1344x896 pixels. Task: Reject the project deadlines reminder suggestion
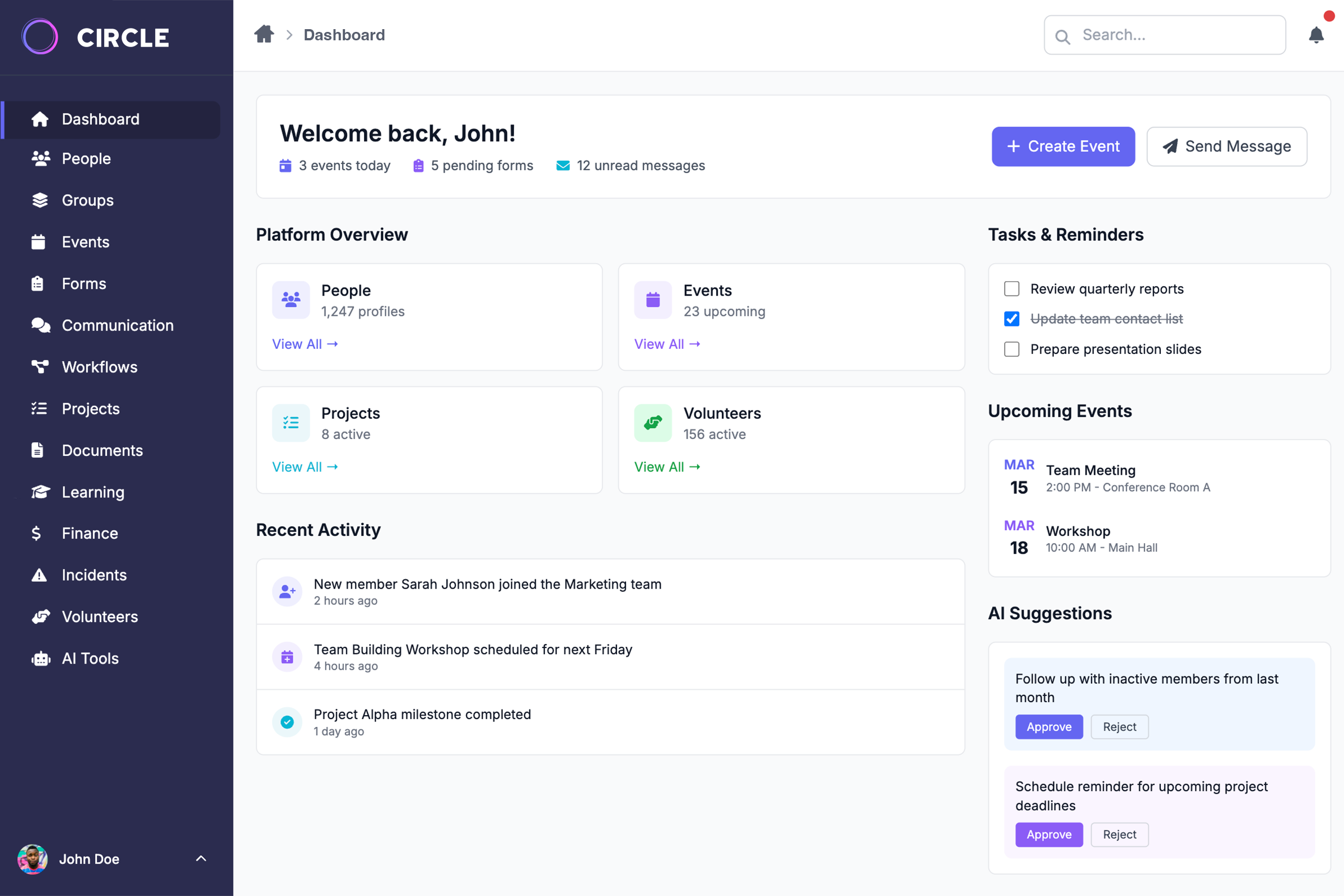[1119, 834]
